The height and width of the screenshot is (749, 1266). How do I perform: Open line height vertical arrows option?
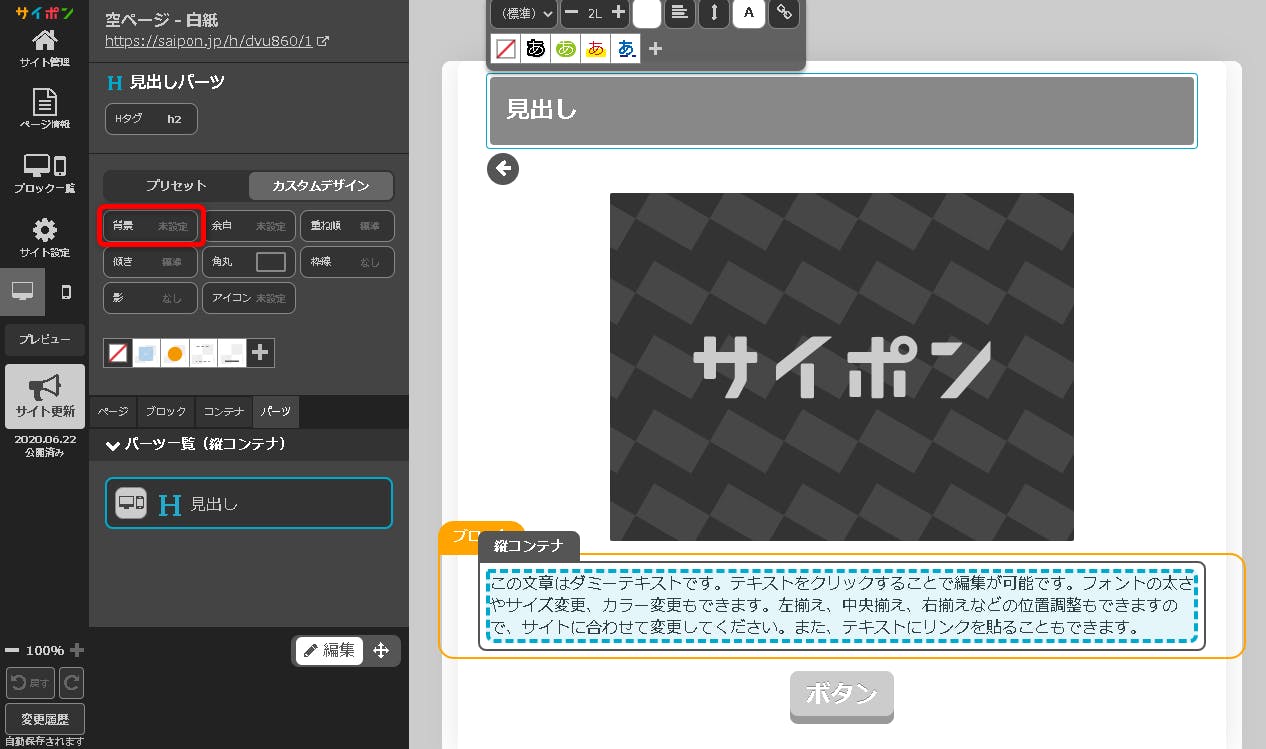tap(714, 13)
